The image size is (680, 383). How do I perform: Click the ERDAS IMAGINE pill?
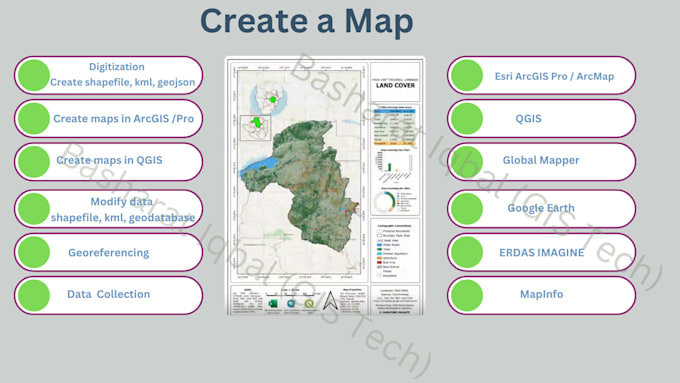[542, 252]
